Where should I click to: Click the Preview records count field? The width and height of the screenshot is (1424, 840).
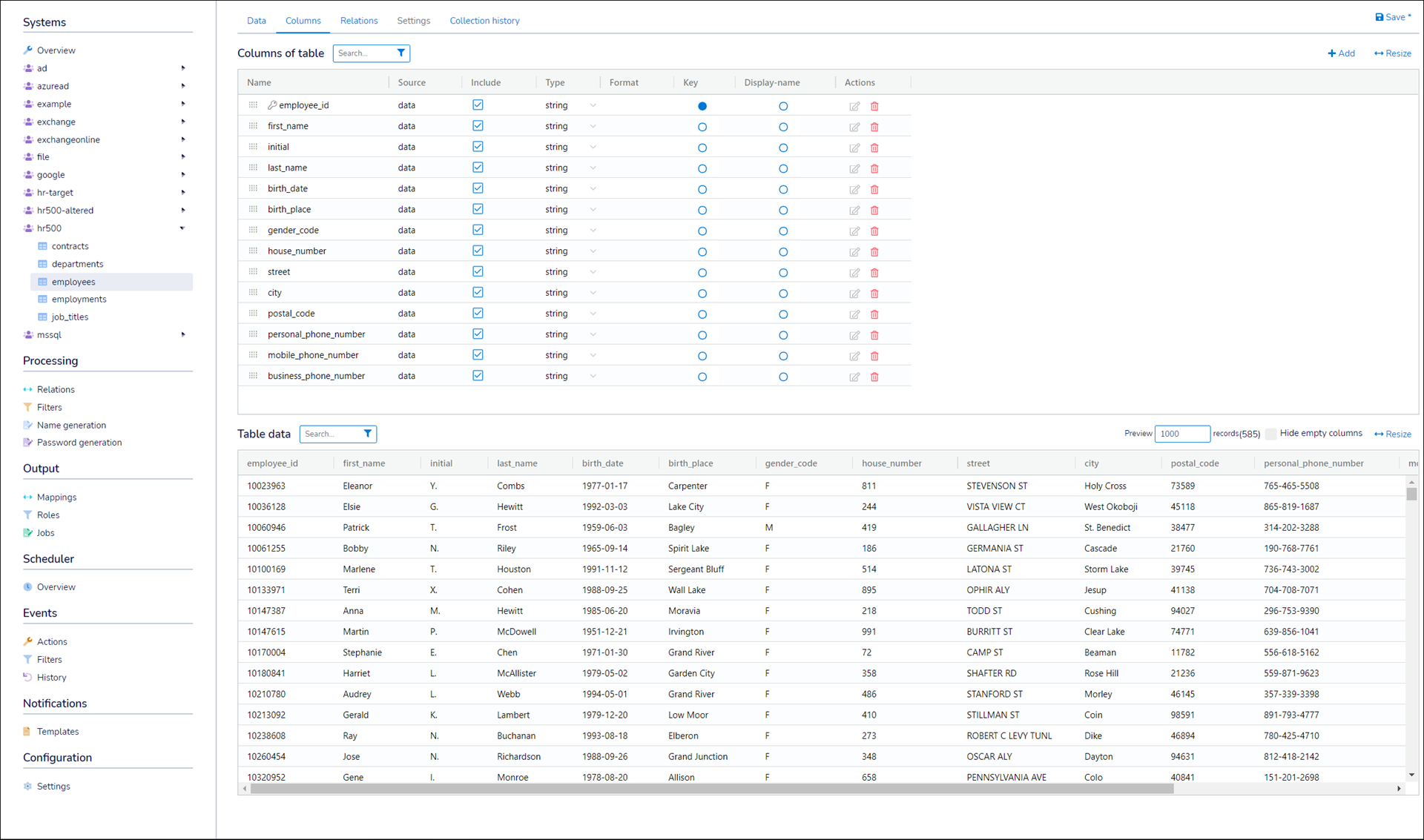[x=1181, y=434]
